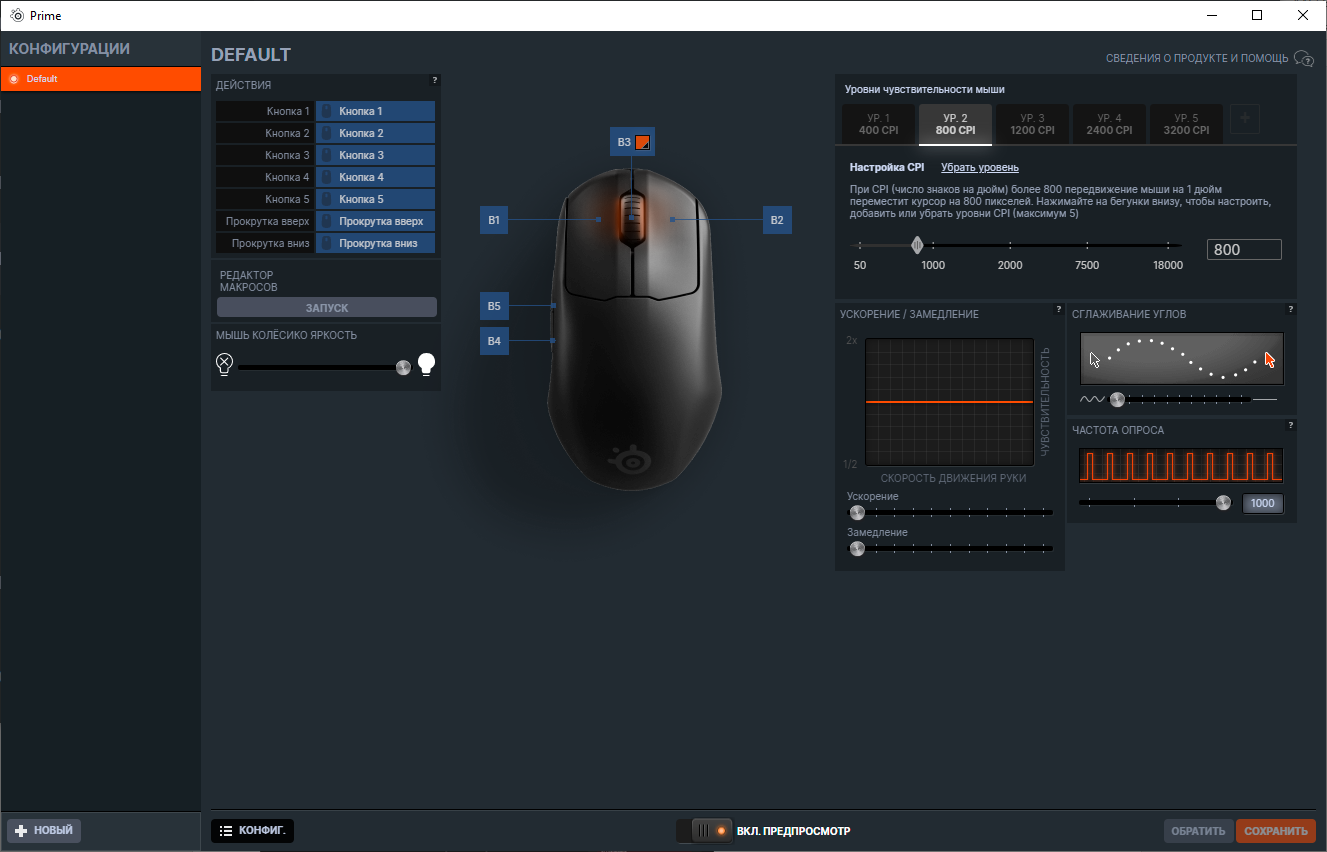Click the Настройка CPI label

pyautogui.click(x=887, y=168)
